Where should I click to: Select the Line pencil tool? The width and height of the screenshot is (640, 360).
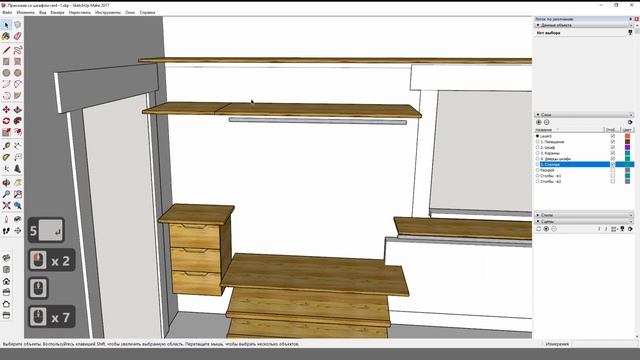coord(6,50)
